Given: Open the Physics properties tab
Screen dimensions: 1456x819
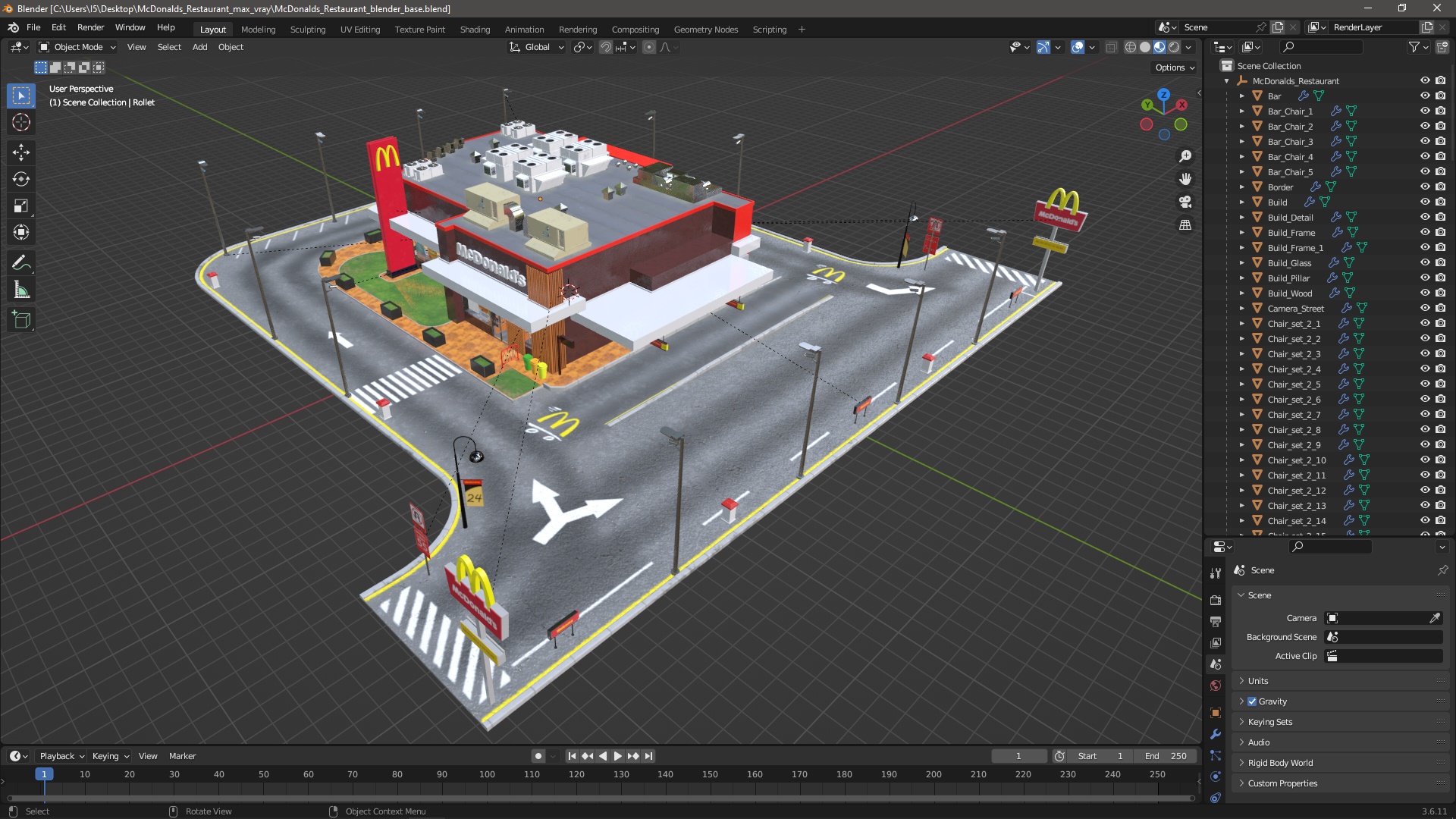Looking at the screenshot, I should pyautogui.click(x=1216, y=777).
